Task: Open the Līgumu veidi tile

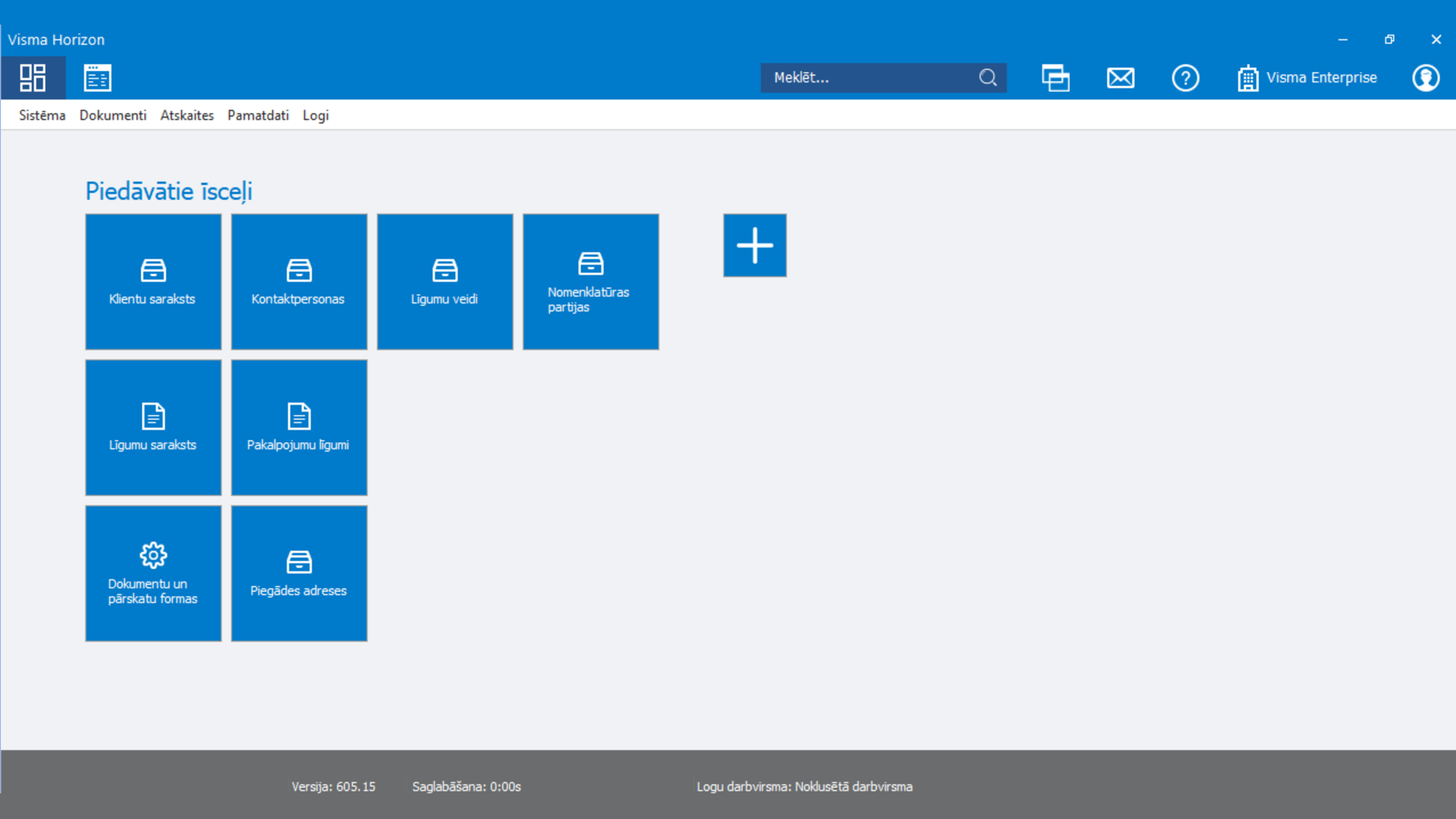Action: point(445,282)
